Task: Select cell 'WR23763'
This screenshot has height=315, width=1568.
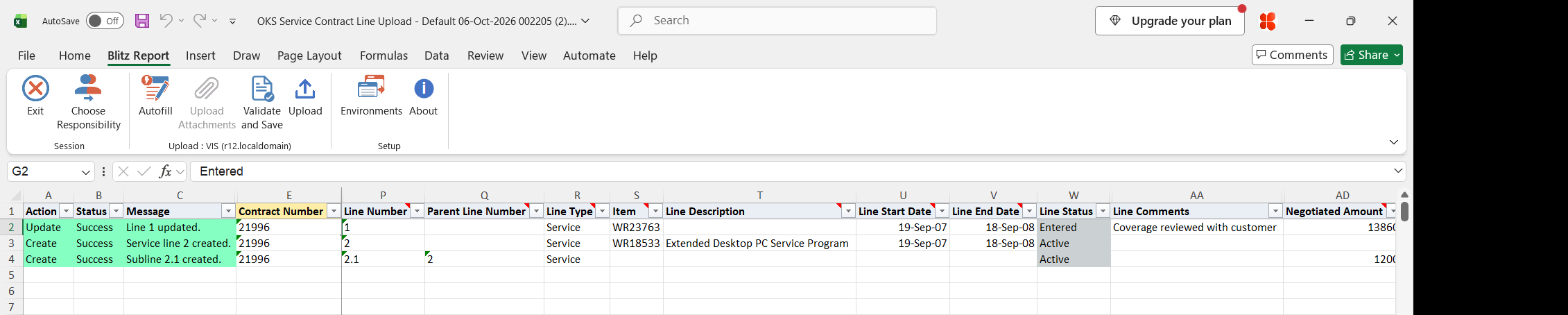Action: (637, 228)
